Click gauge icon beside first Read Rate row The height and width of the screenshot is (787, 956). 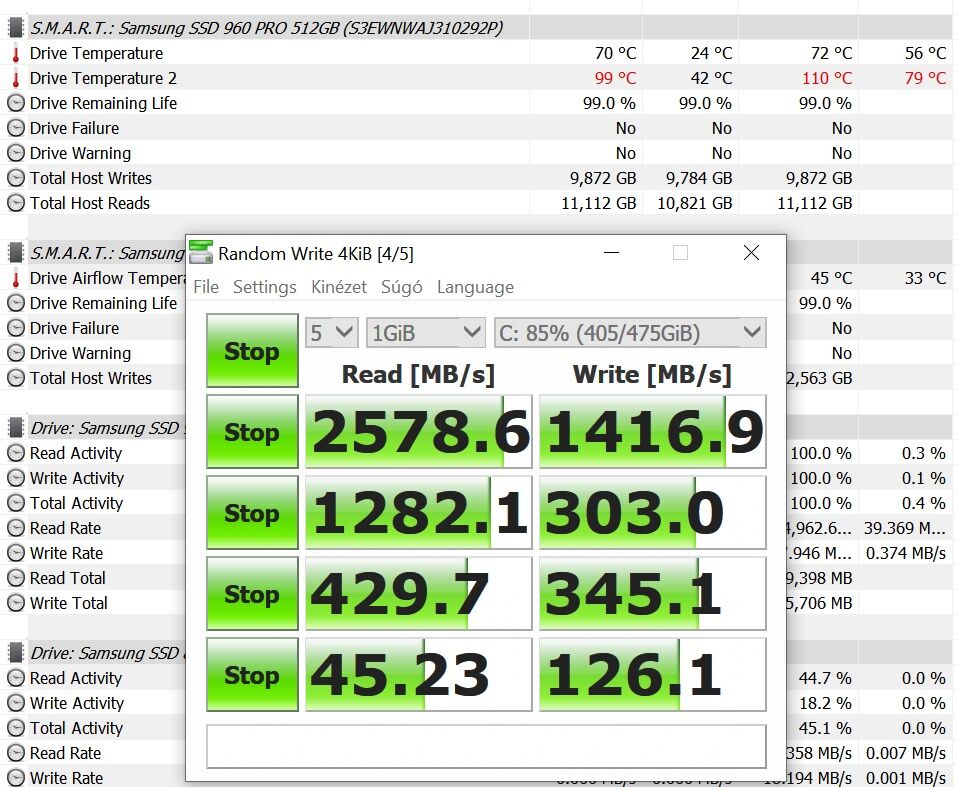(16, 528)
